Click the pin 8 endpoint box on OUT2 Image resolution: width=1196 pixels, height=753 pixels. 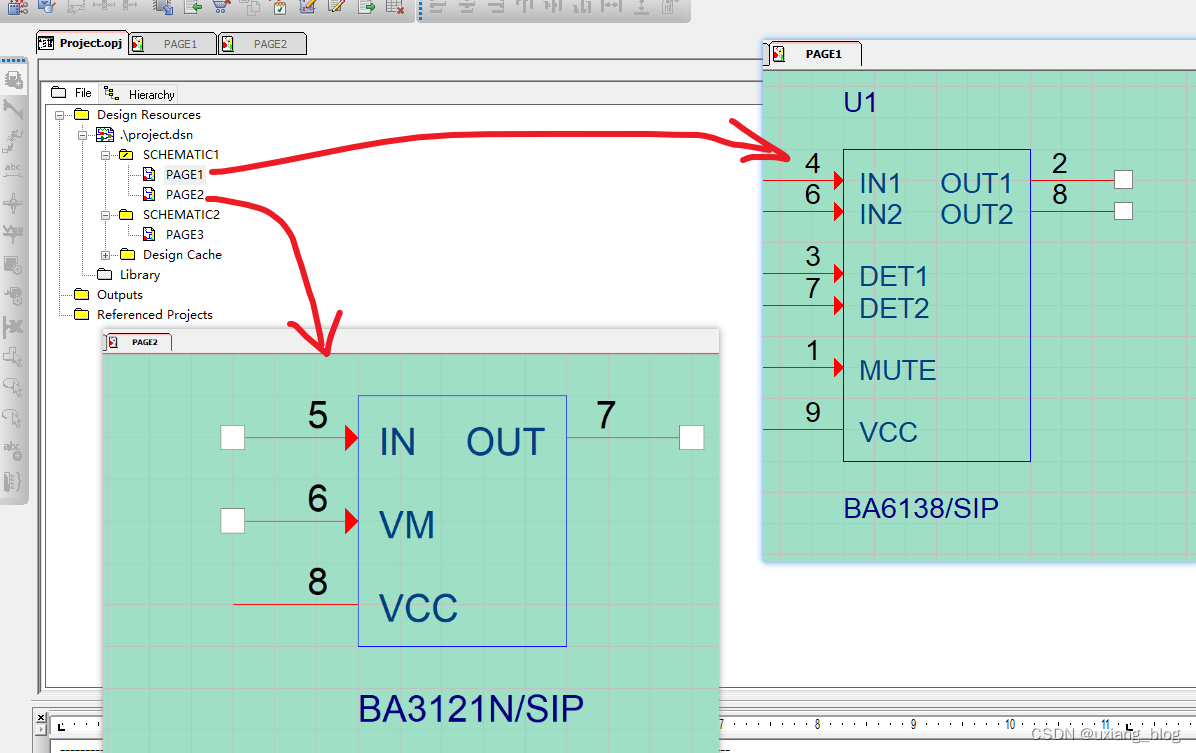[1124, 211]
